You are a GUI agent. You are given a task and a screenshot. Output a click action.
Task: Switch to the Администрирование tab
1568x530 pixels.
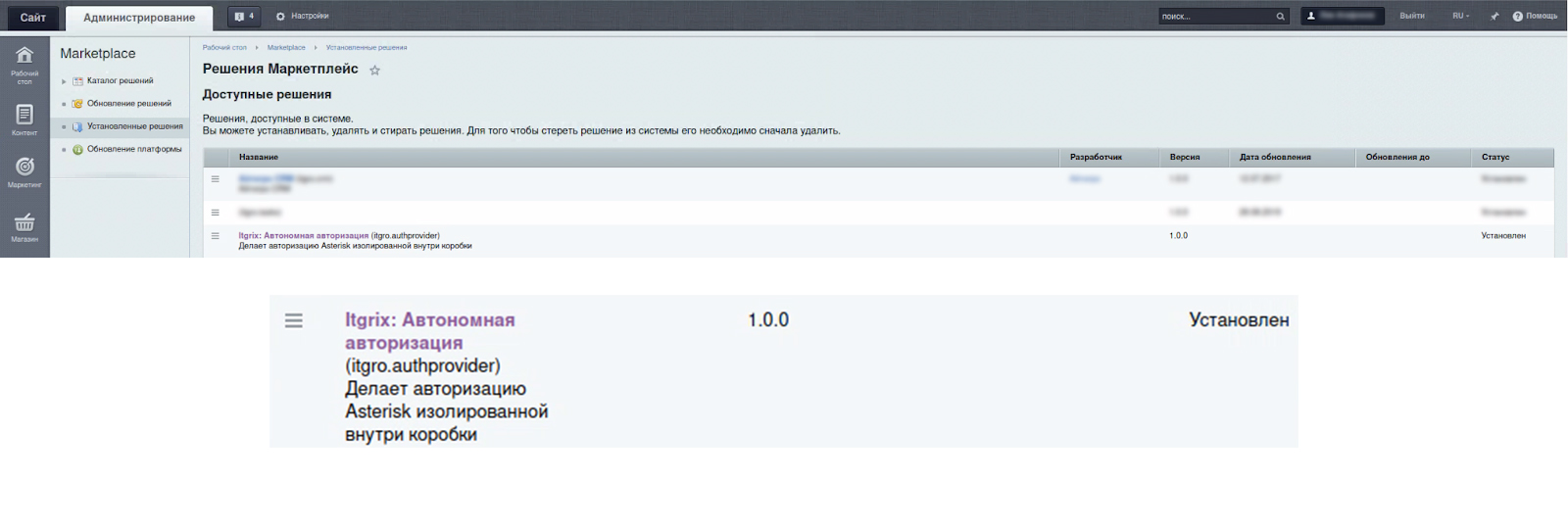click(139, 18)
